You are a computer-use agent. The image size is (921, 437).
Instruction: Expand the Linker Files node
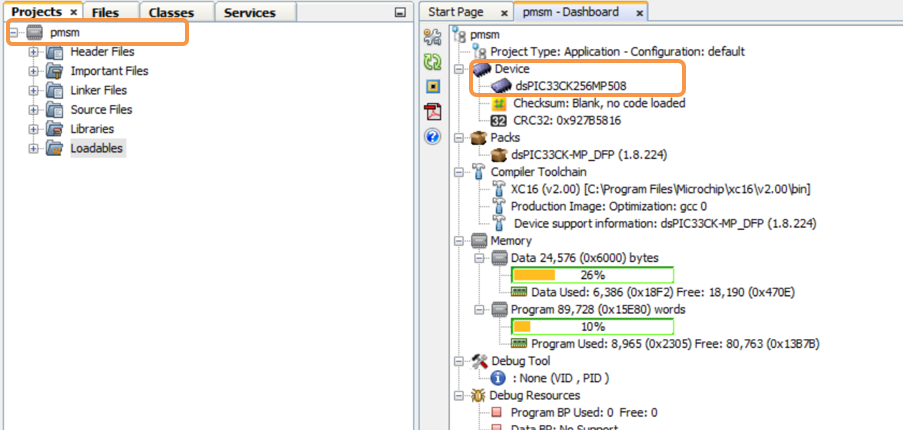tap(33, 91)
